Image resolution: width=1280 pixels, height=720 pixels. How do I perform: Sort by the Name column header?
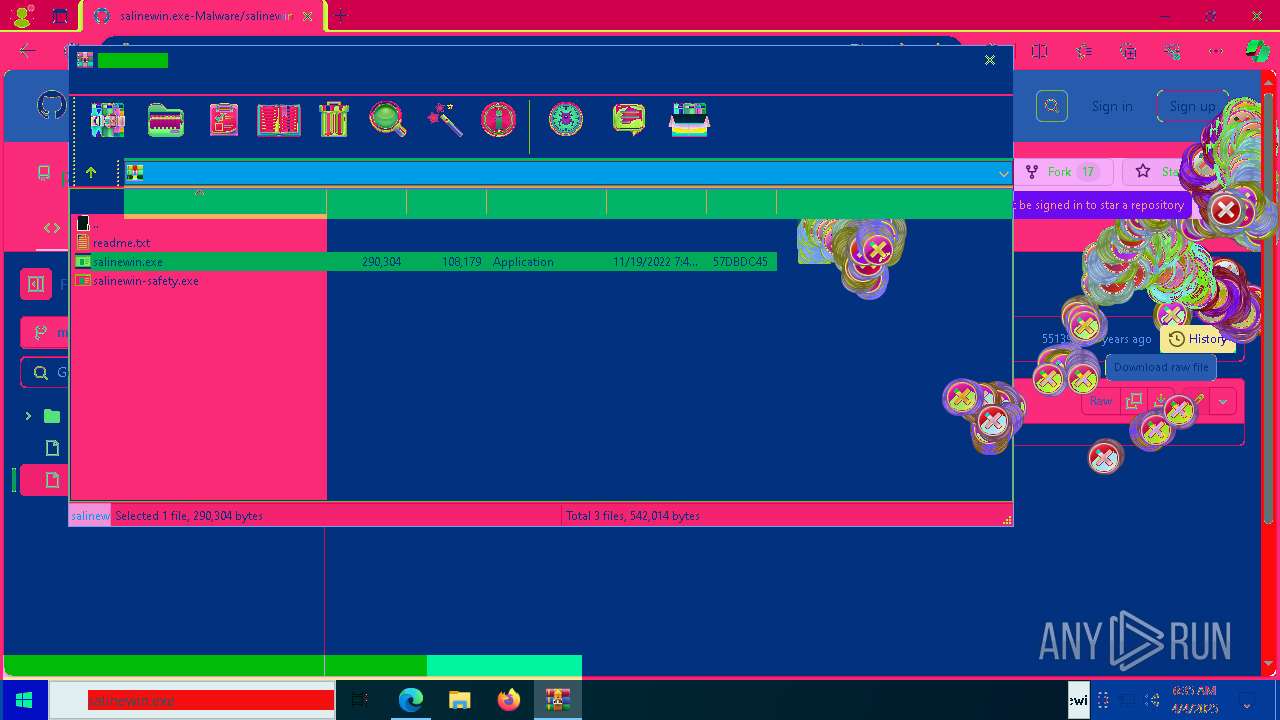(225, 203)
